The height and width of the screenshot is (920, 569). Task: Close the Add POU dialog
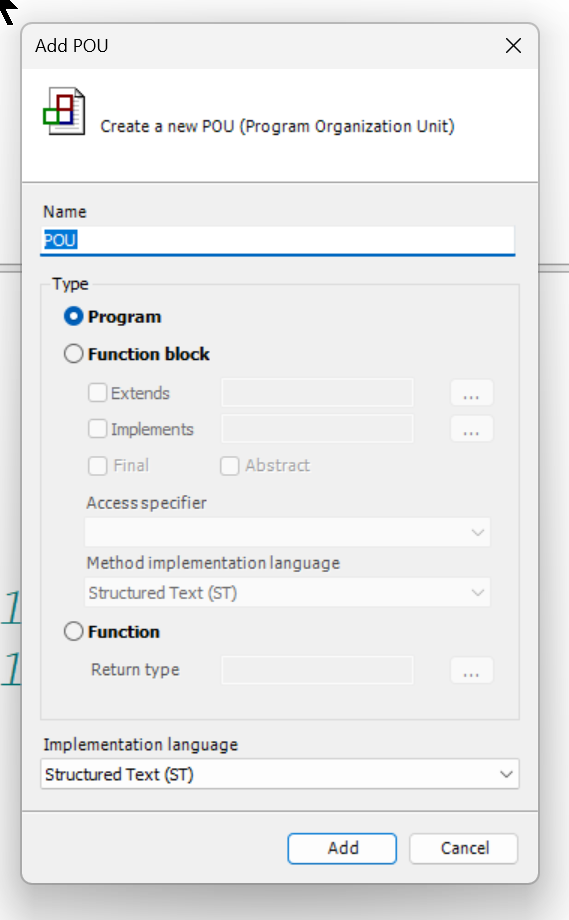[513, 46]
